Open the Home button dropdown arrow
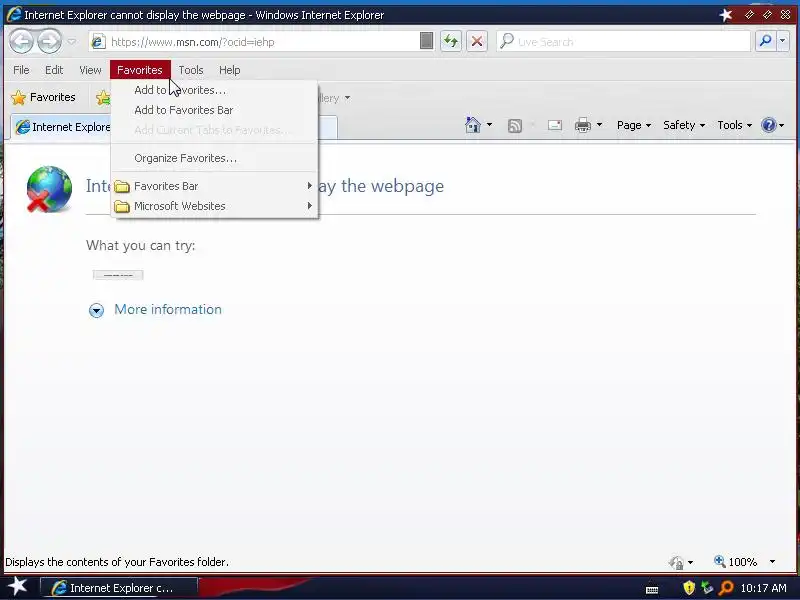 [489, 125]
